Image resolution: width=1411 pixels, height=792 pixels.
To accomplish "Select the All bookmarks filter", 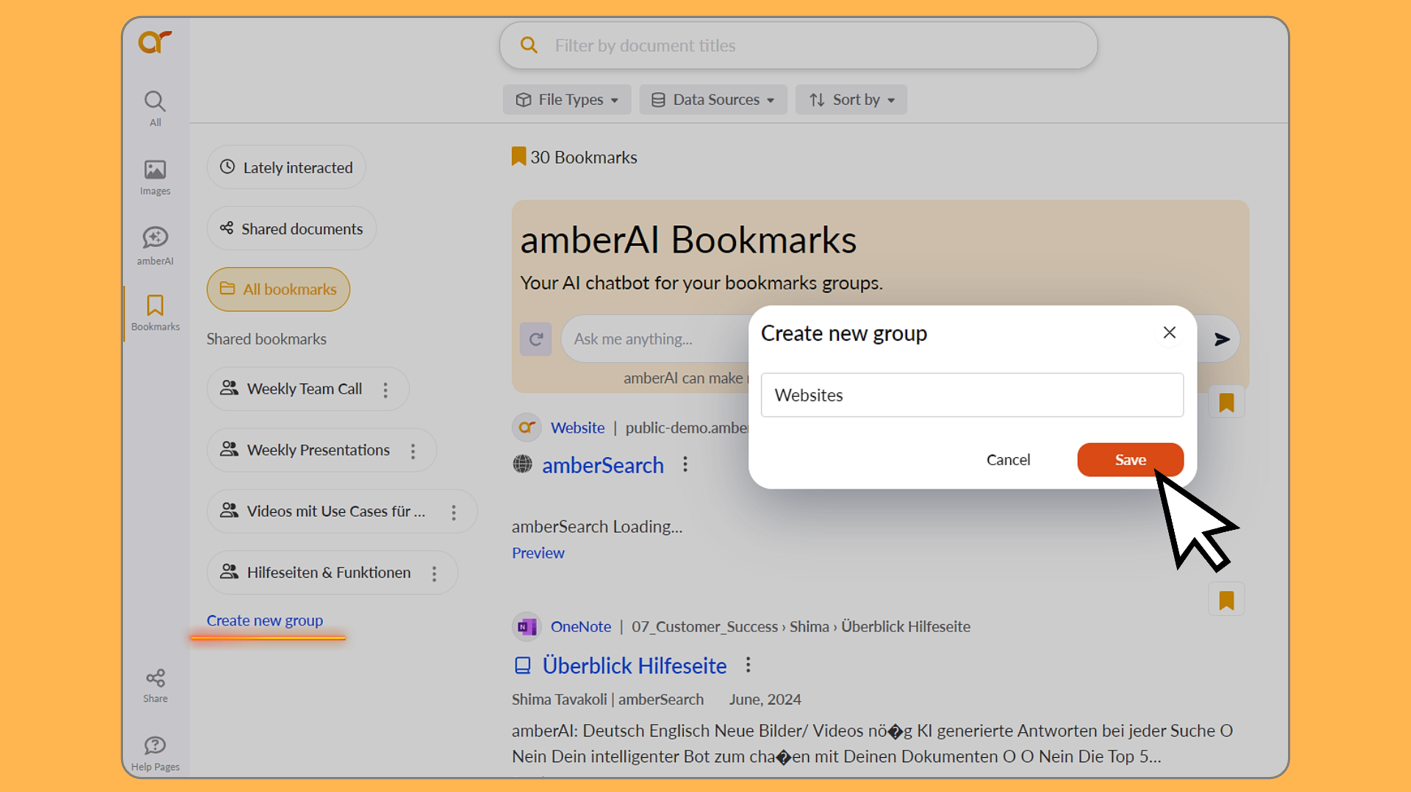I will [278, 289].
